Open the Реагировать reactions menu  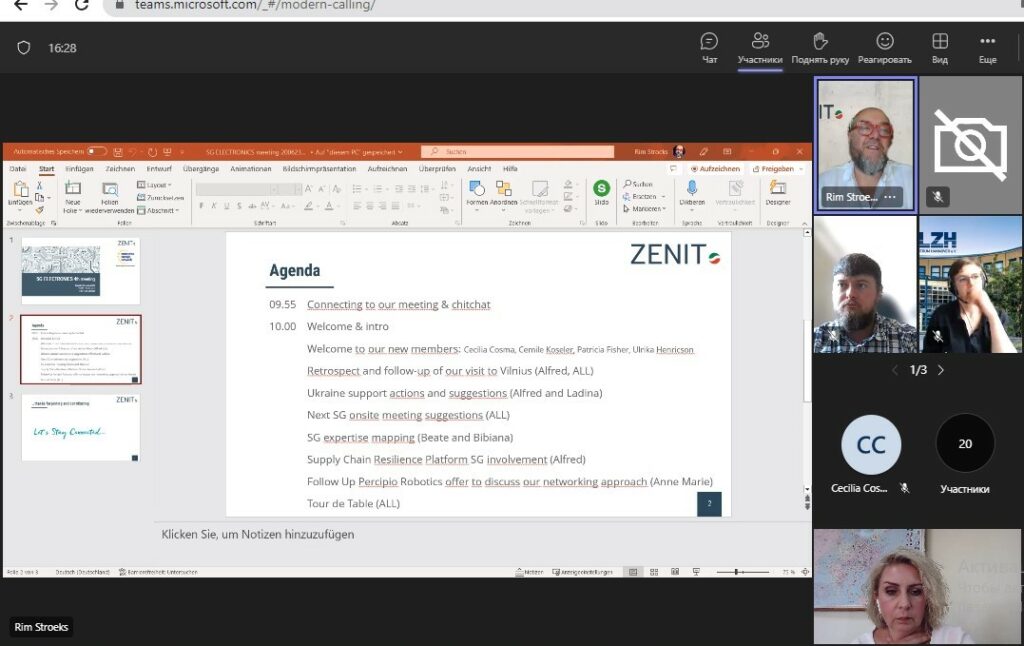pos(884,47)
